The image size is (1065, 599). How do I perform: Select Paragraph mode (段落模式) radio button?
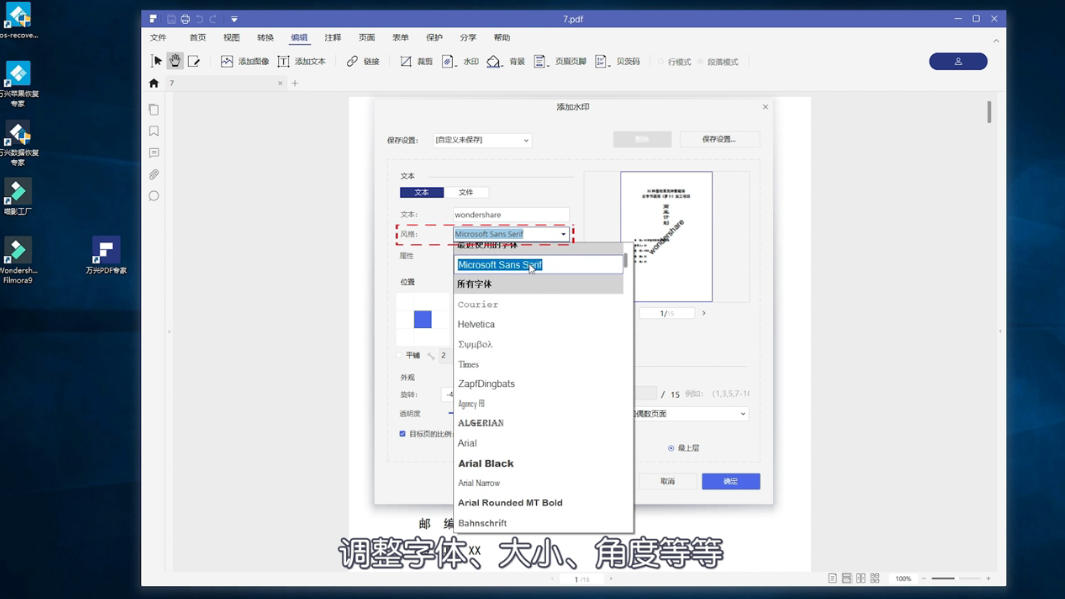pos(700,62)
